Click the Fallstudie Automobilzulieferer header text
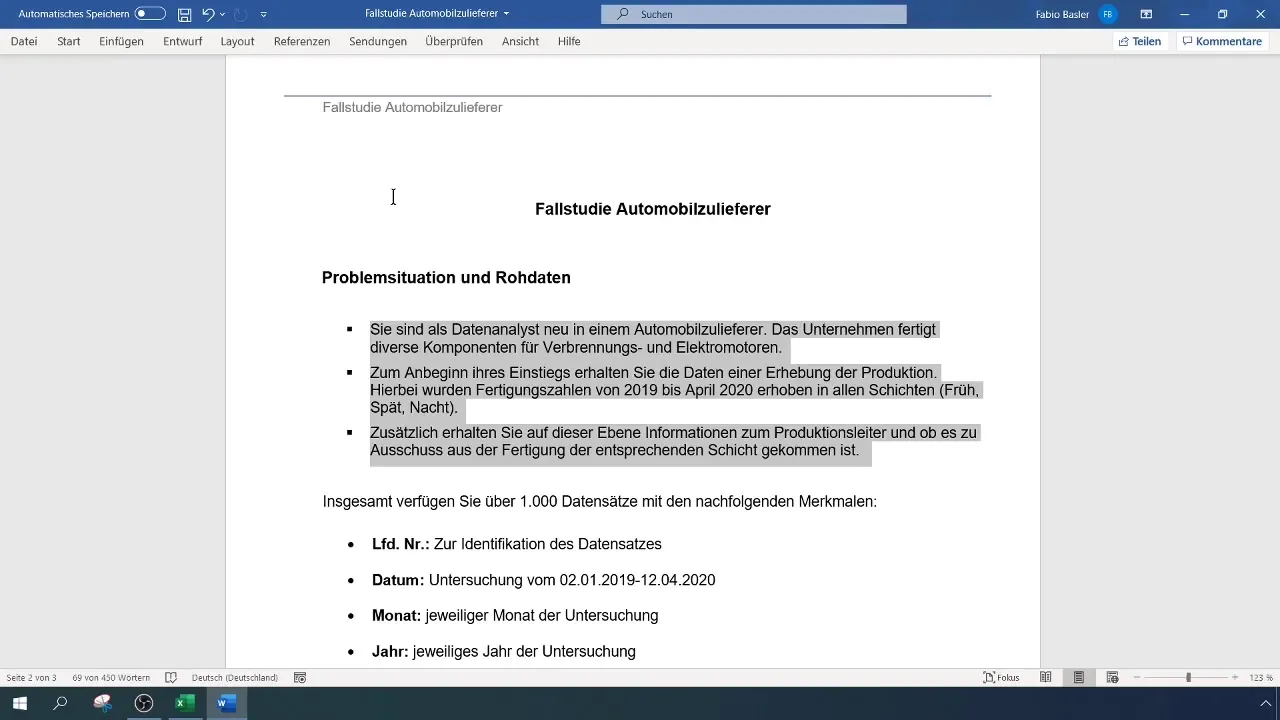1280x720 pixels. point(412,107)
